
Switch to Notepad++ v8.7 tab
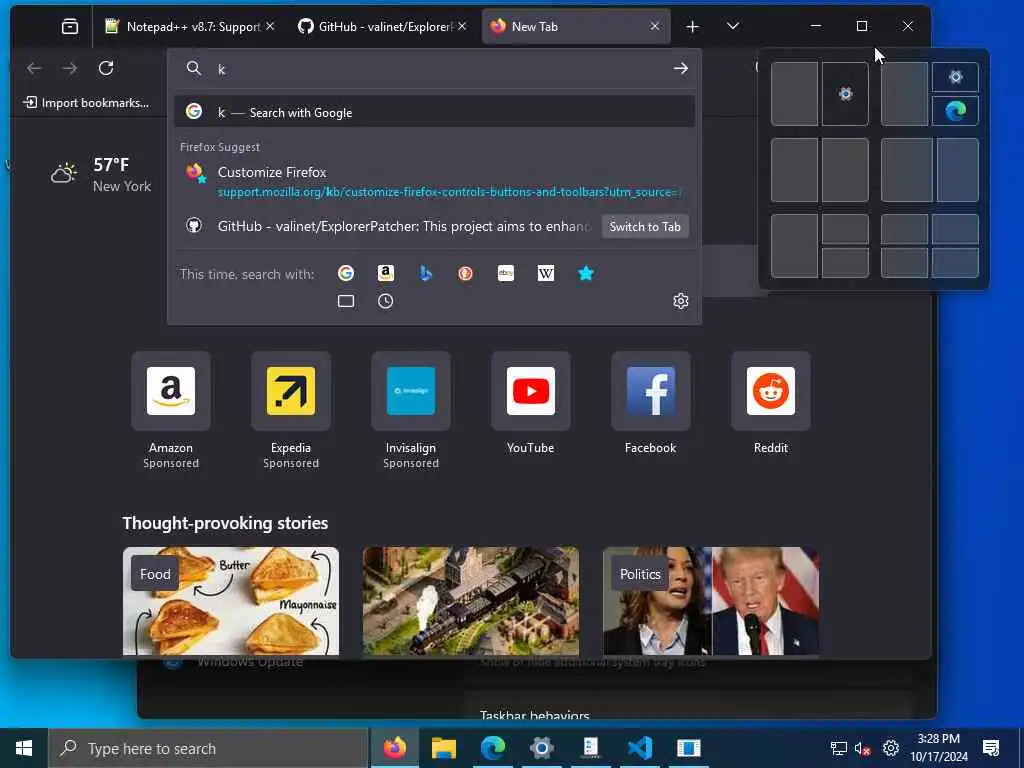pyautogui.click(x=189, y=27)
